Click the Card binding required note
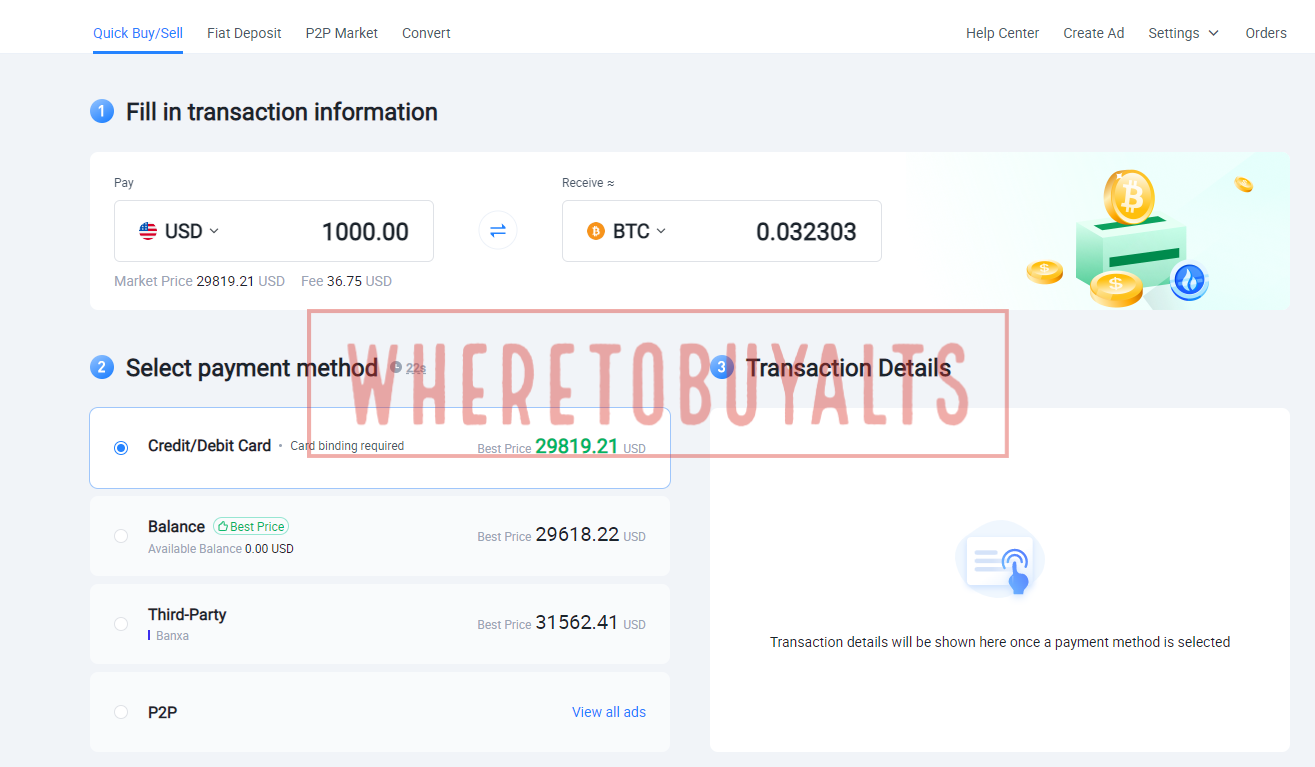Screen dimensions: 1315x767 click(347, 446)
